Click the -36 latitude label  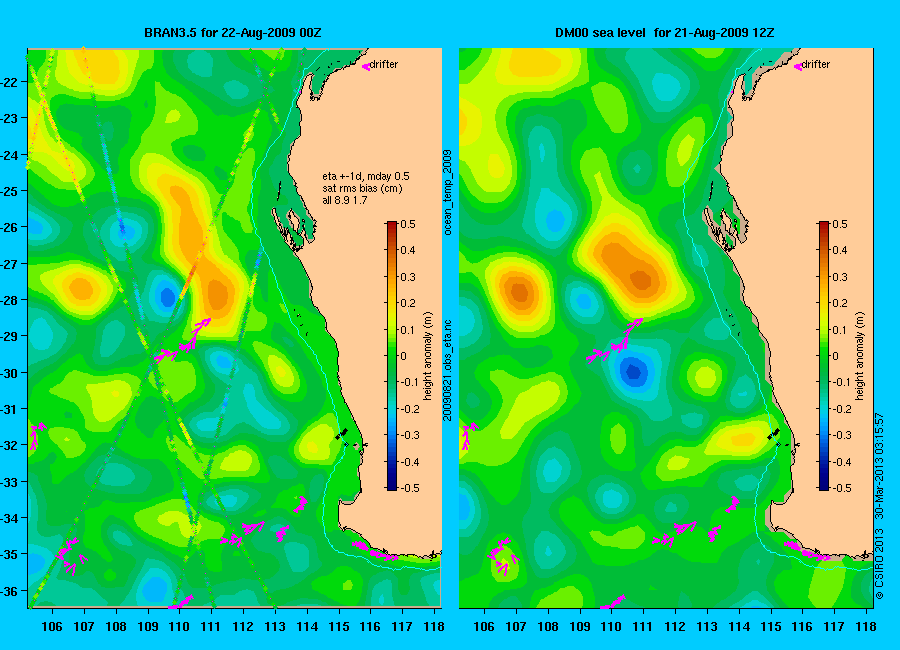click(11, 590)
